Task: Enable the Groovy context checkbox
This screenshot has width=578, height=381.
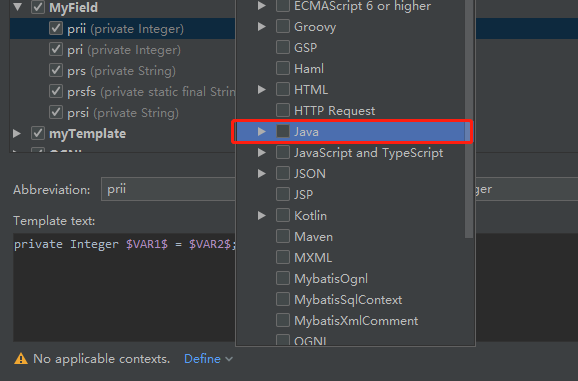Action: point(283,27)
